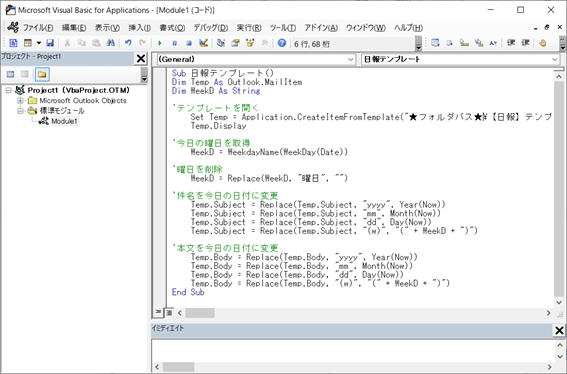Toggle Folders view in project pane
Screen dimensions: 567x374
42,75
